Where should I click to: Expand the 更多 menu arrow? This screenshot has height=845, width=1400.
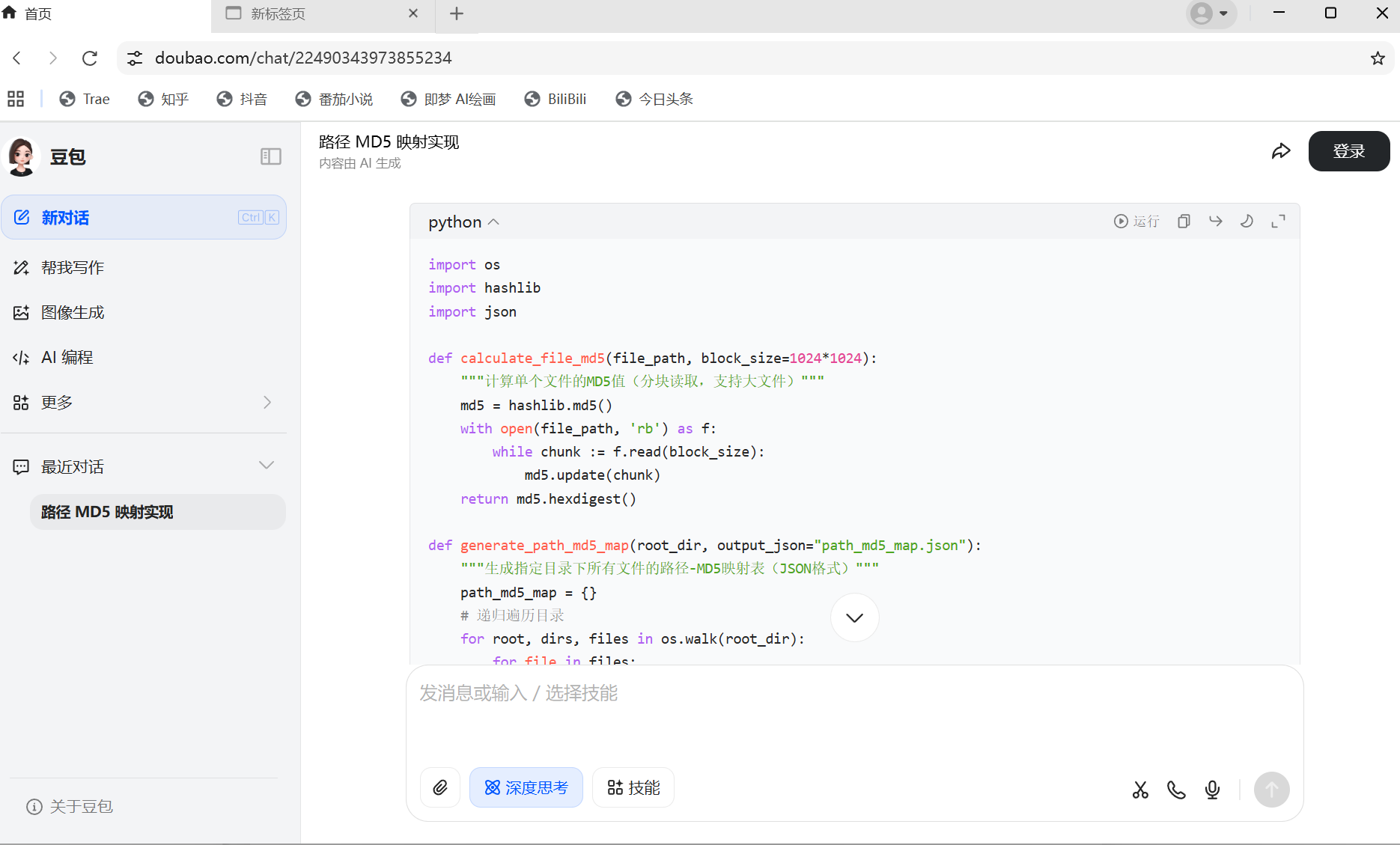tap(267, 403)
